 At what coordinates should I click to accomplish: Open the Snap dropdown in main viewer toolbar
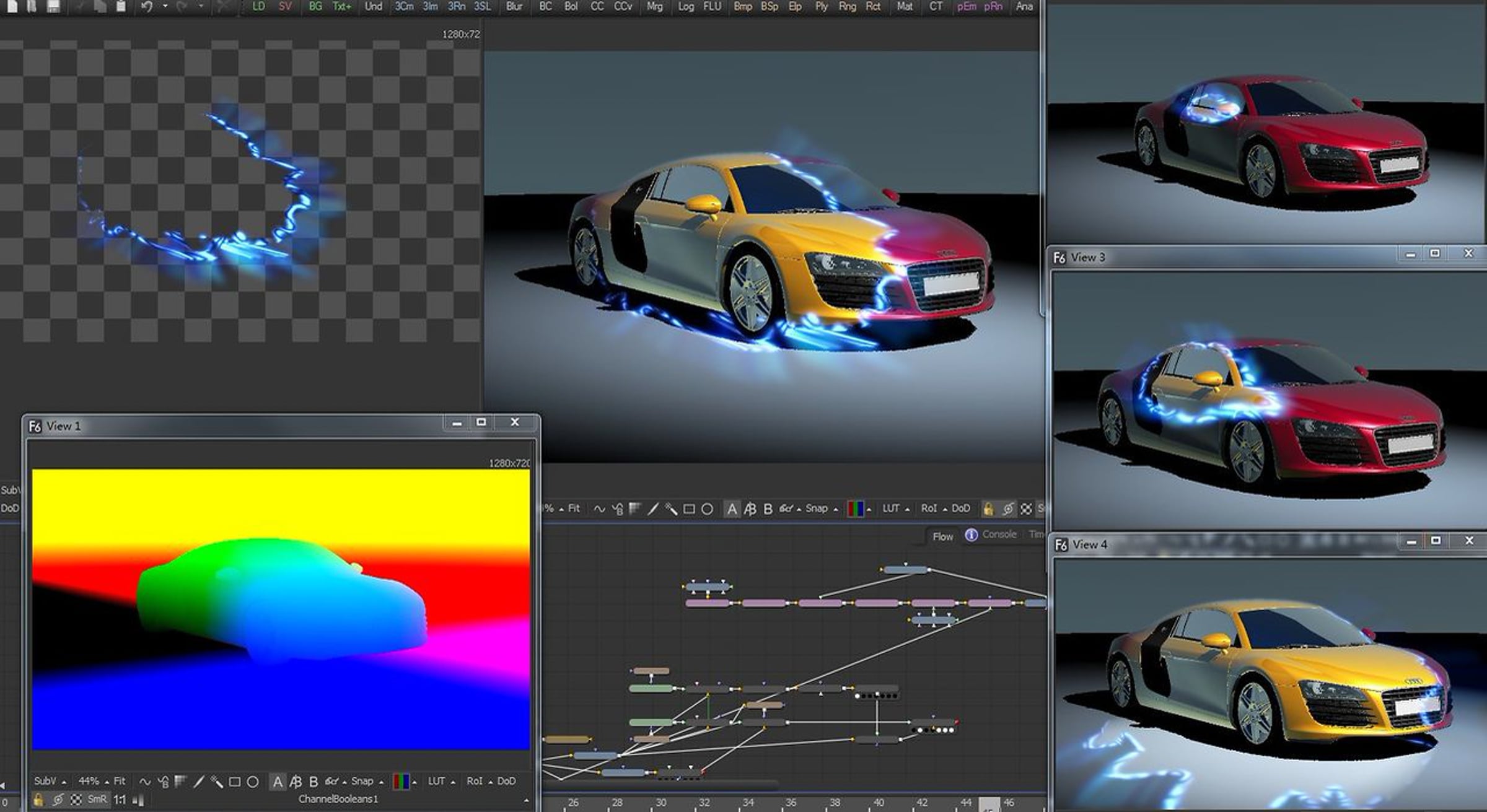coord(822,509)
